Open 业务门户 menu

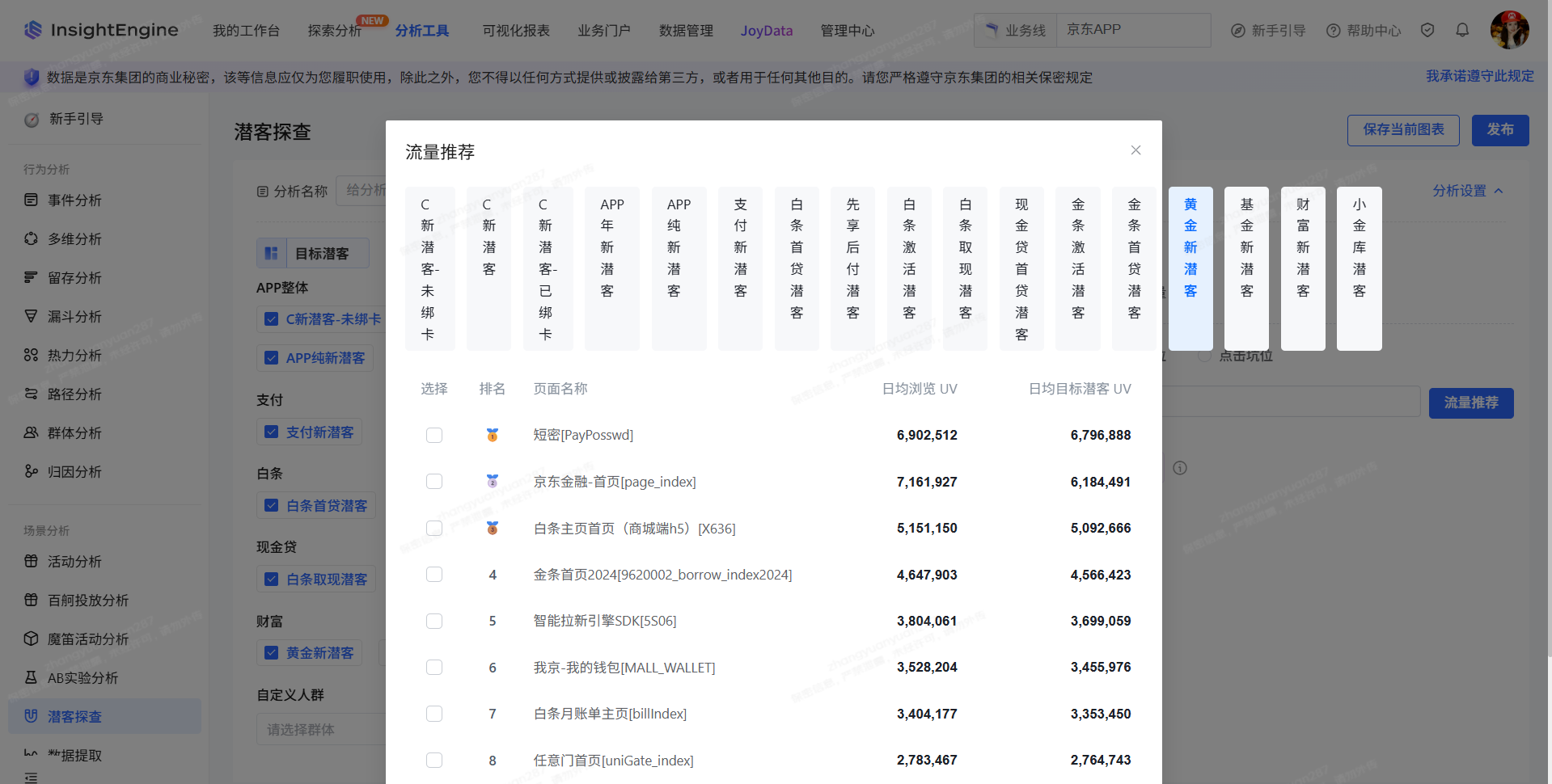pos(604,31)
